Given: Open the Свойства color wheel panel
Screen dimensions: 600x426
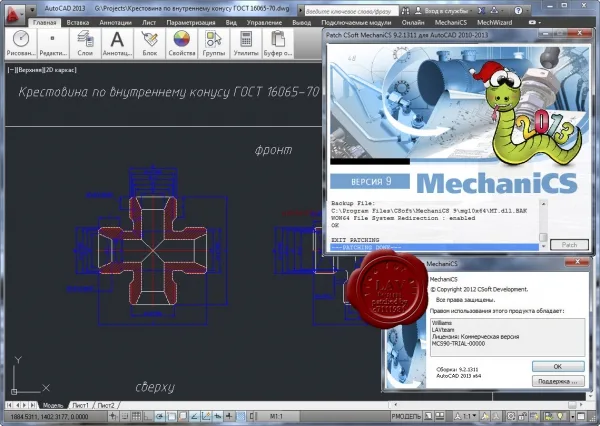Looking at the screenshot, I should point(182,43).
